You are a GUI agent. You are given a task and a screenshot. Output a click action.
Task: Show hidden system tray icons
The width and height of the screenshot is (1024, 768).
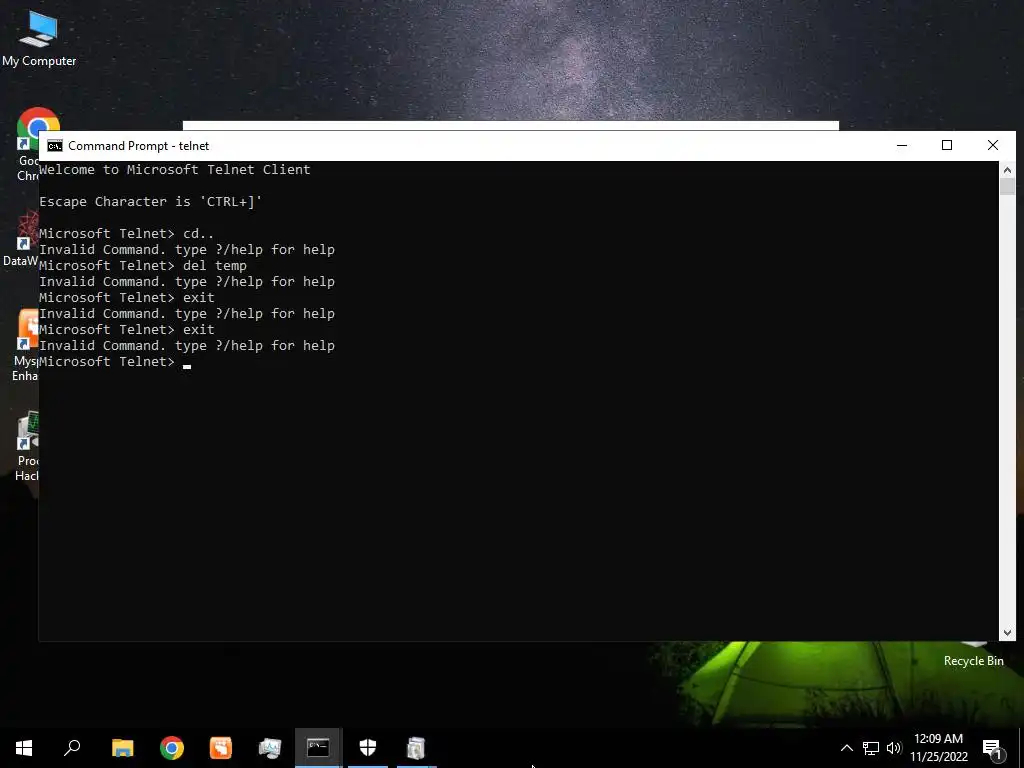tap(846, 748)
